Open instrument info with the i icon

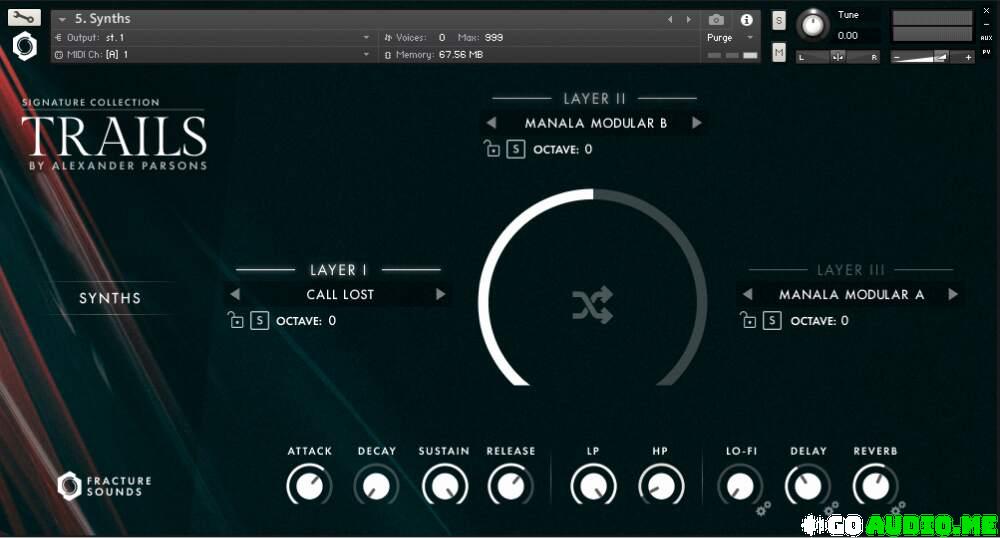click(x=746, y=20)
